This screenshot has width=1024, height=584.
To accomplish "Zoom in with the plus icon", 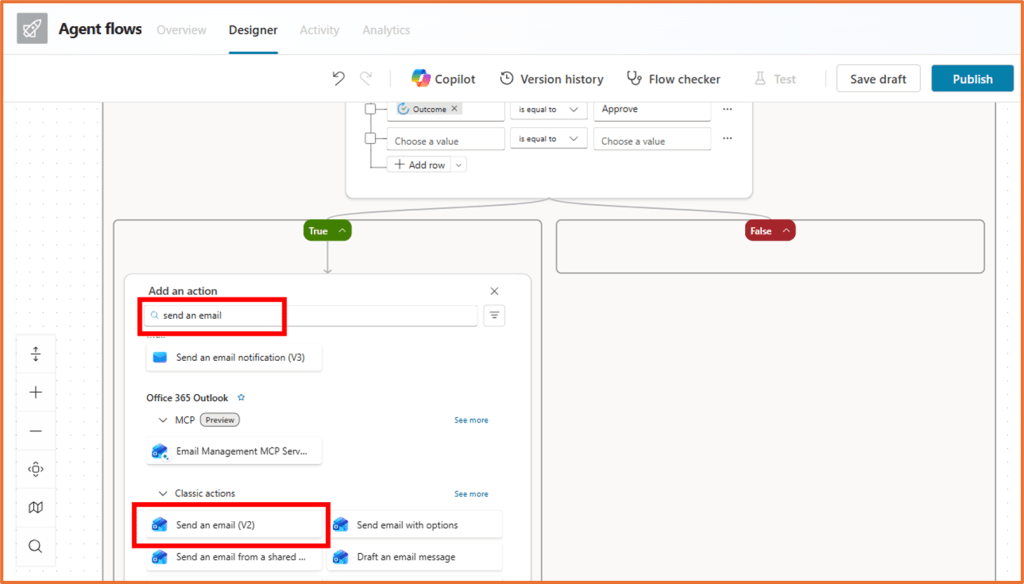I will click(x=36, y=392).
